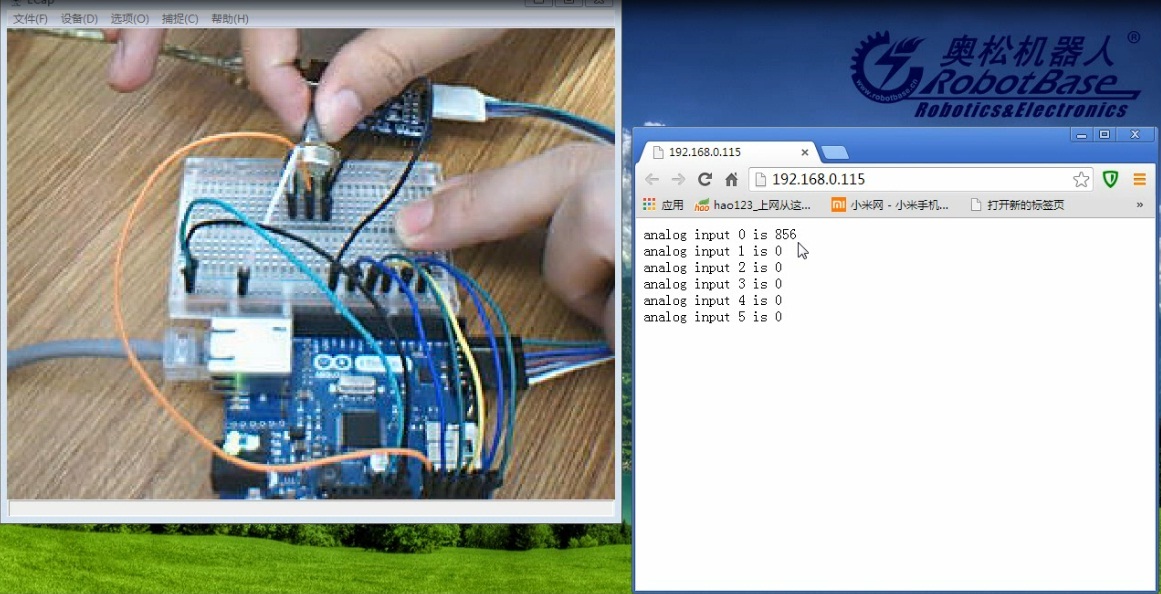Viewport: 1161px width, 594px height.
Task: Click the text 'analog input 5 is 0'
Action: tap(712, 317)
